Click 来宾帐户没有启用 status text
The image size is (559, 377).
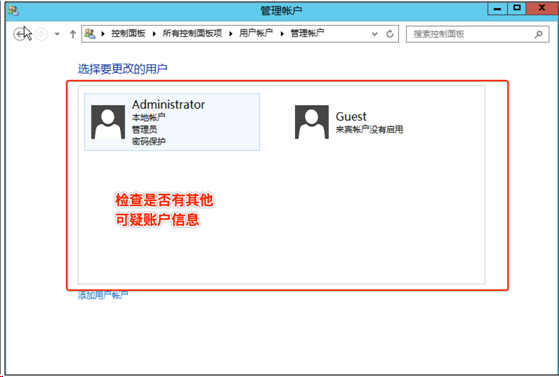tap(369, 129)
